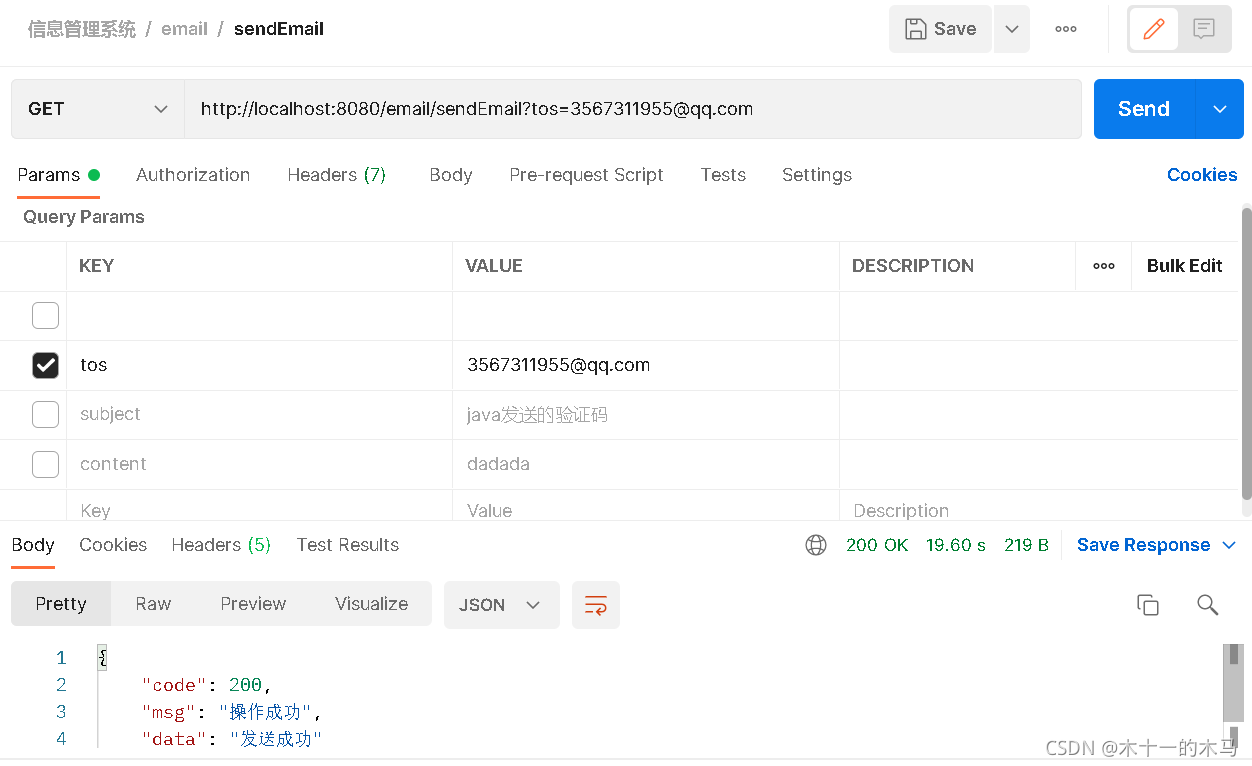
Task: Copy the response body with copy icon
Action: [1148, 605]
